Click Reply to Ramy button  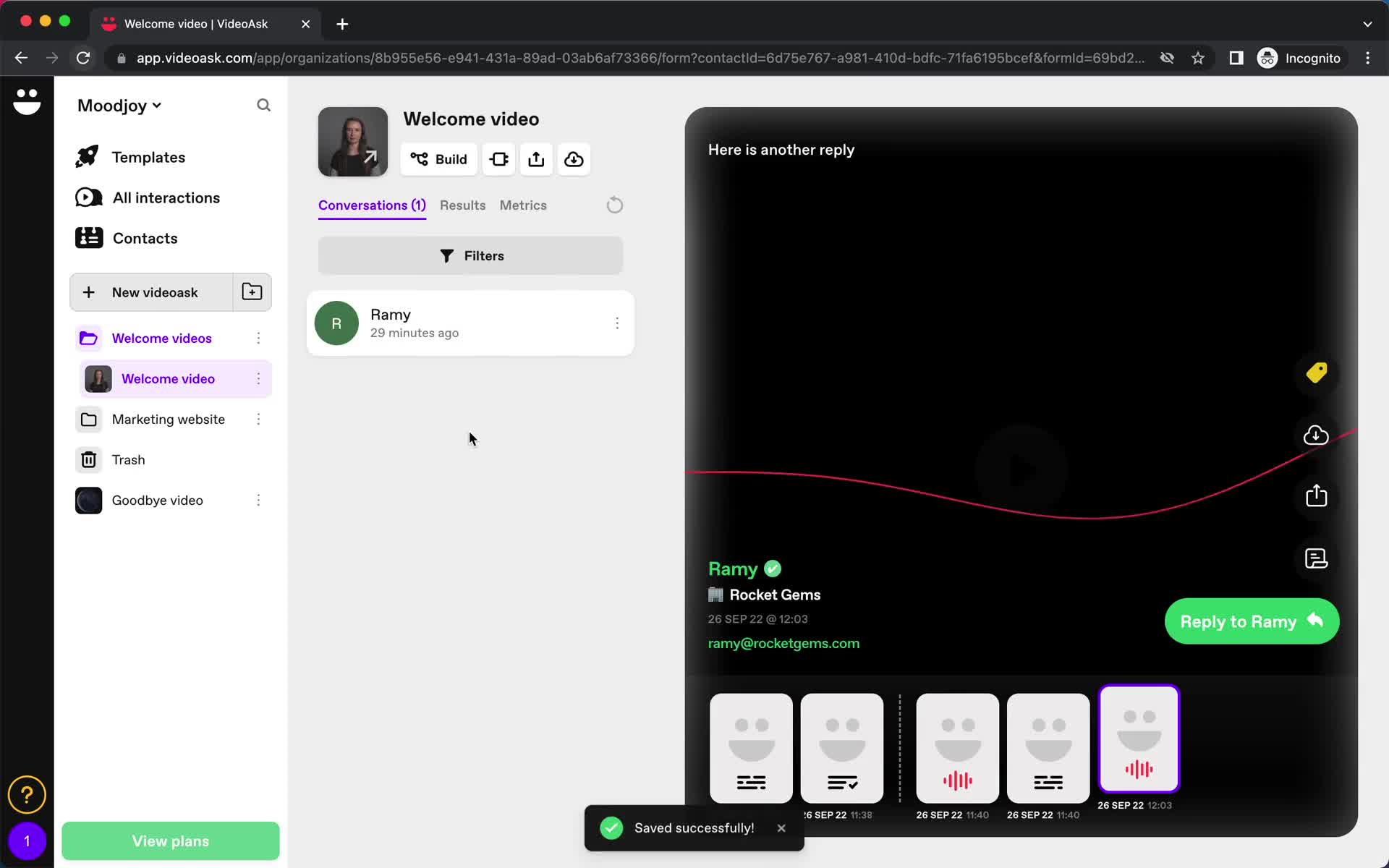tap(1252, 620)
